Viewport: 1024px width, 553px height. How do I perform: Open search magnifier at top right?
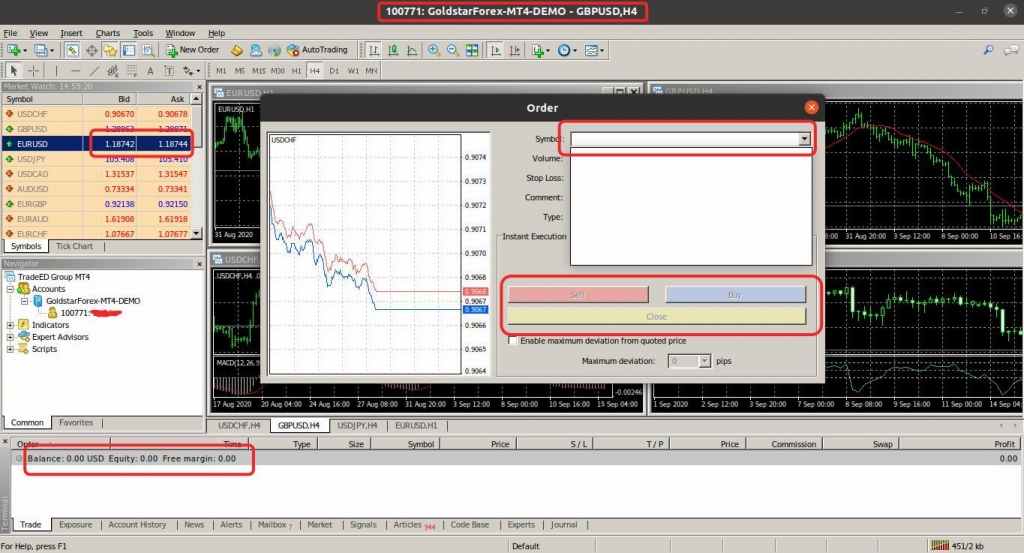click(988, 50)
